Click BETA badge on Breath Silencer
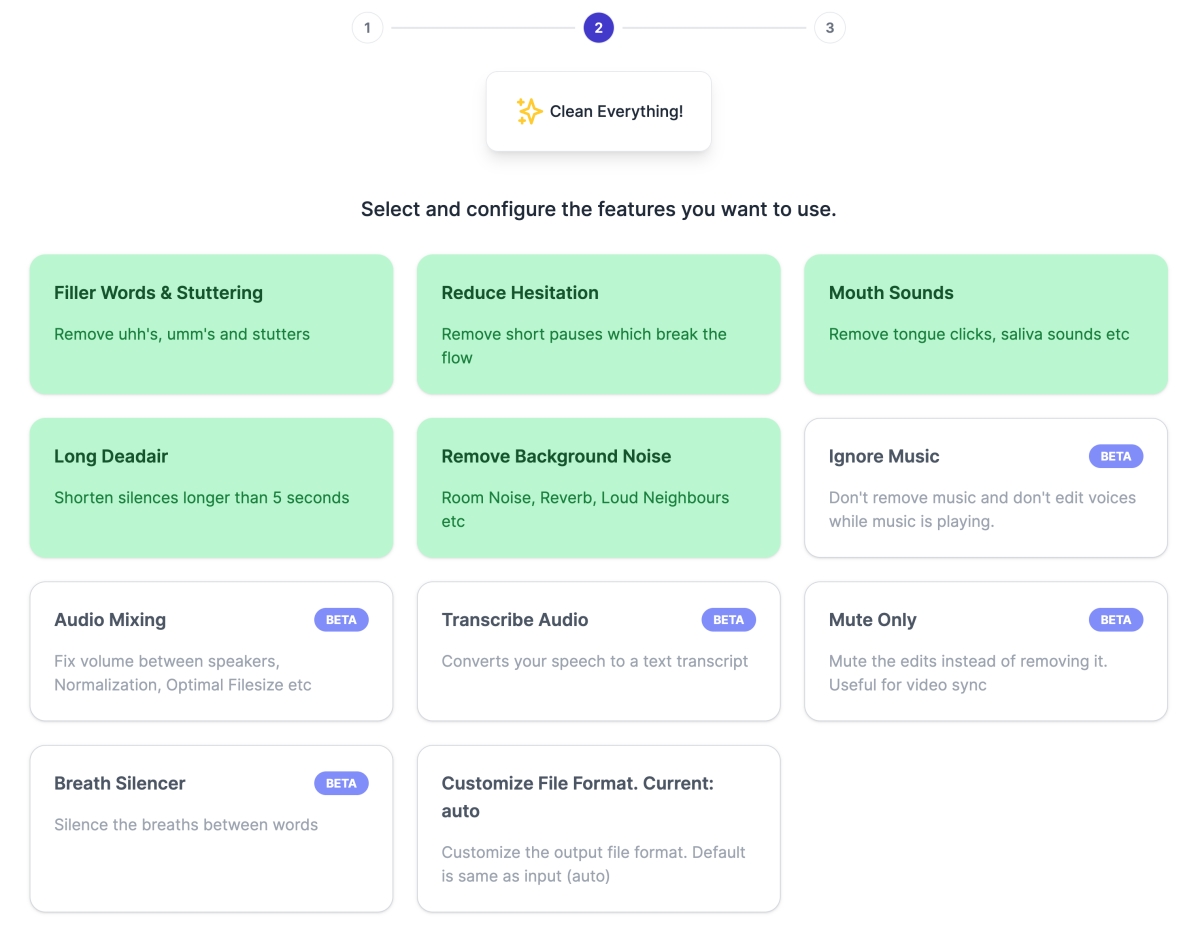Viewport: 1200px width, 929px height. point(341,783)
